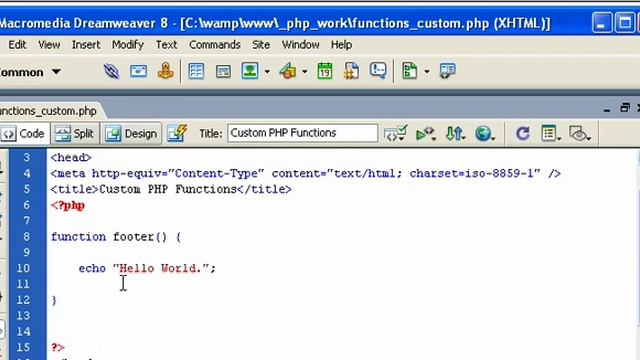Image resolution: width=640 pixels, height=360 pixels.
Task: Open the Window menu
Action: (x=300, y=44)
